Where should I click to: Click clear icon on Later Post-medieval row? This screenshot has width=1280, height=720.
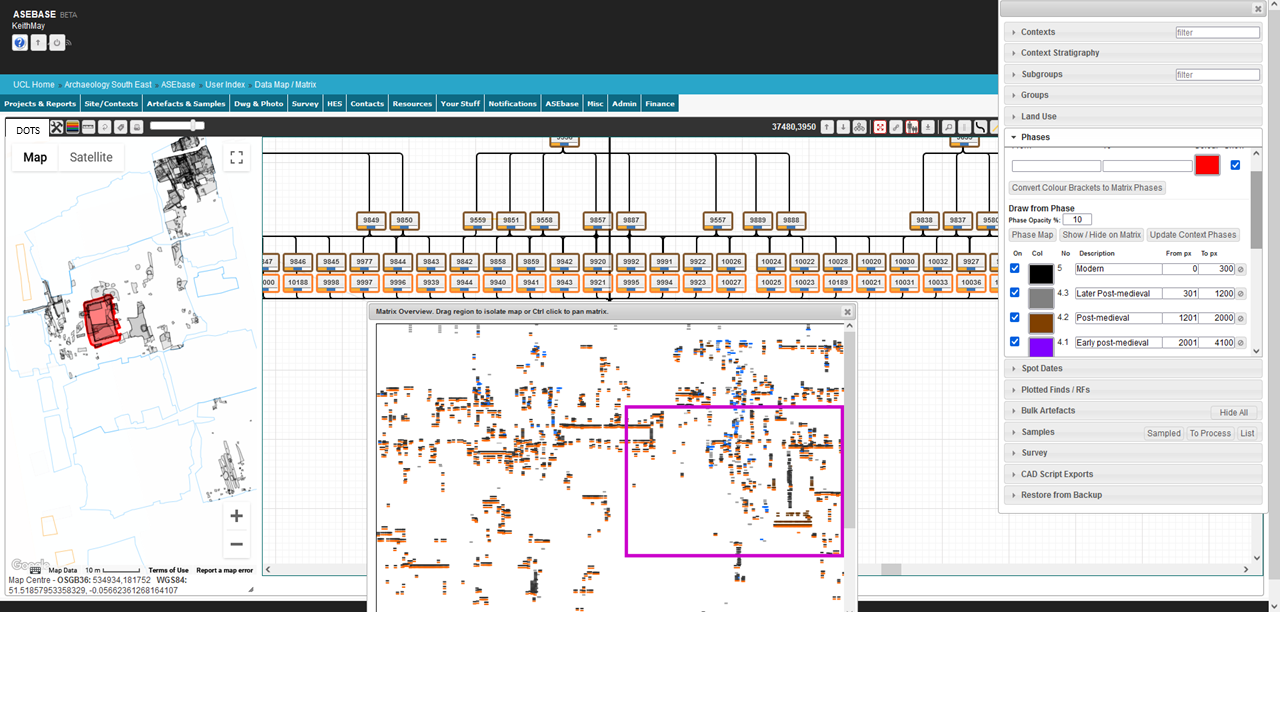[x=1241, y=293]
